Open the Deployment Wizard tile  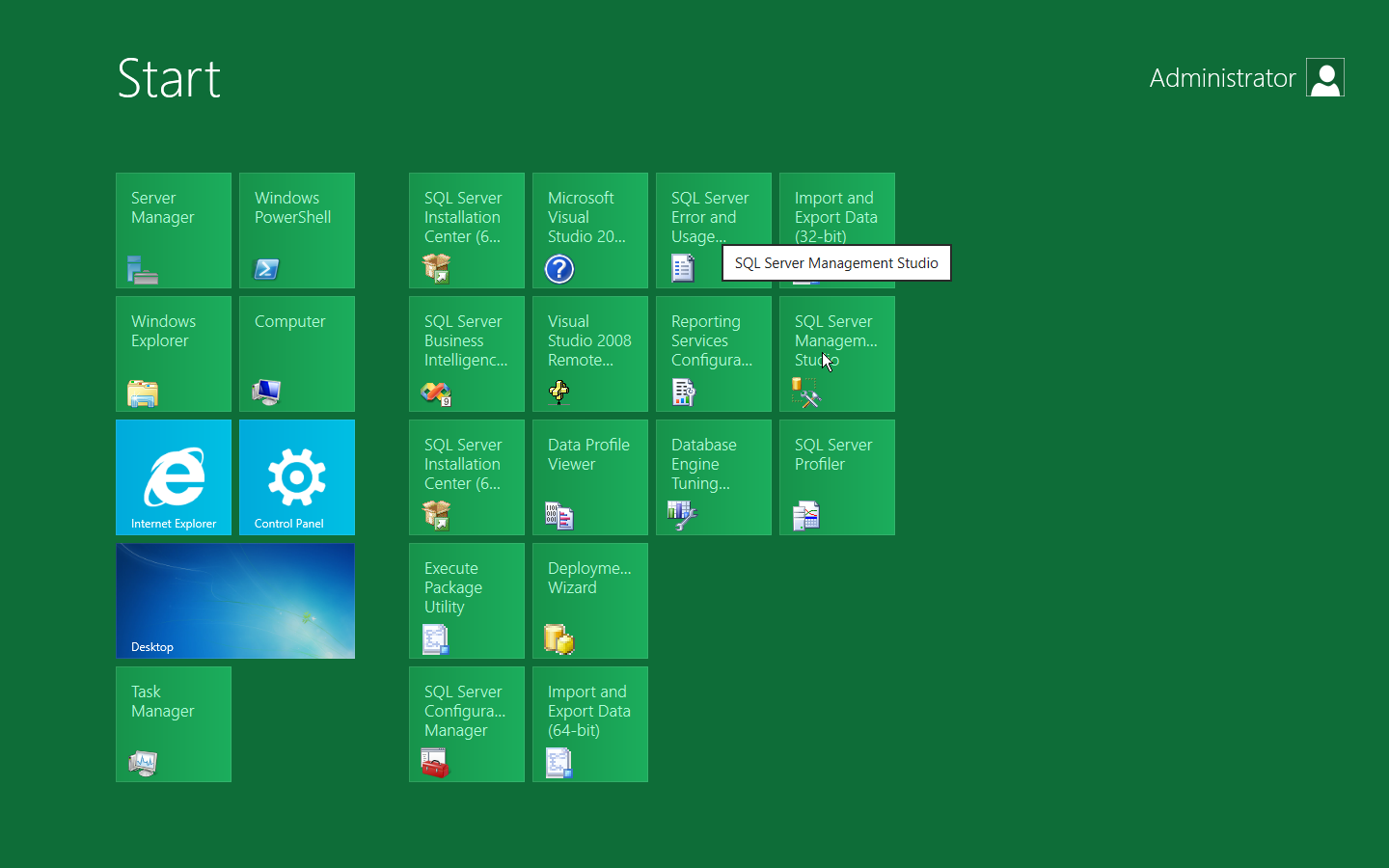click(590, 601)
